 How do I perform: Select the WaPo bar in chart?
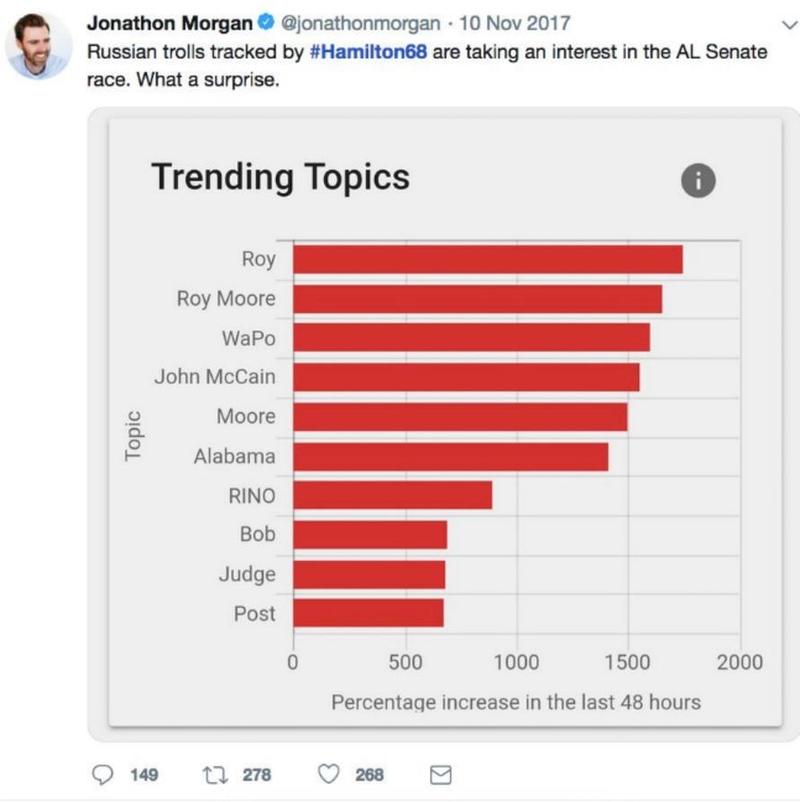click(472, 338)
